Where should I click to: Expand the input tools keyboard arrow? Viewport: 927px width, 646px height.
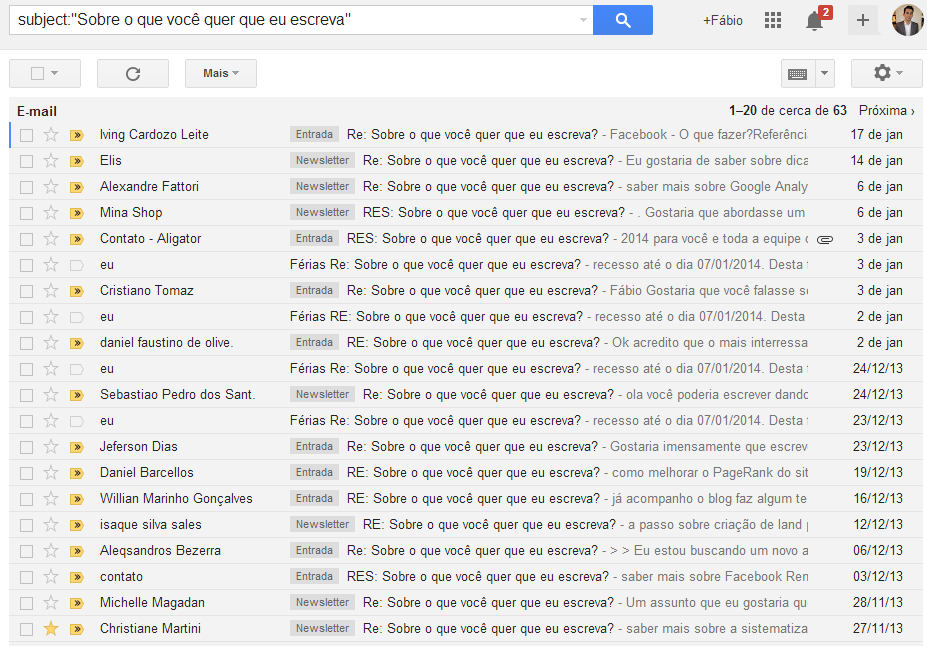click(x=825, y=73)
